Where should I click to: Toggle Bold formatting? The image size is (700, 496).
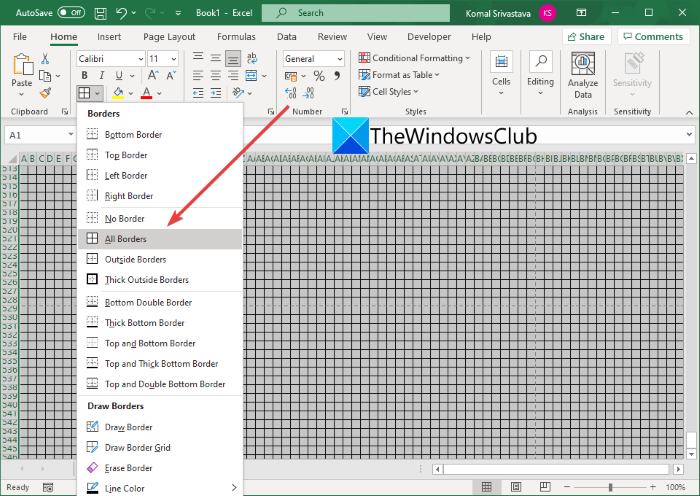pos(85,76)
